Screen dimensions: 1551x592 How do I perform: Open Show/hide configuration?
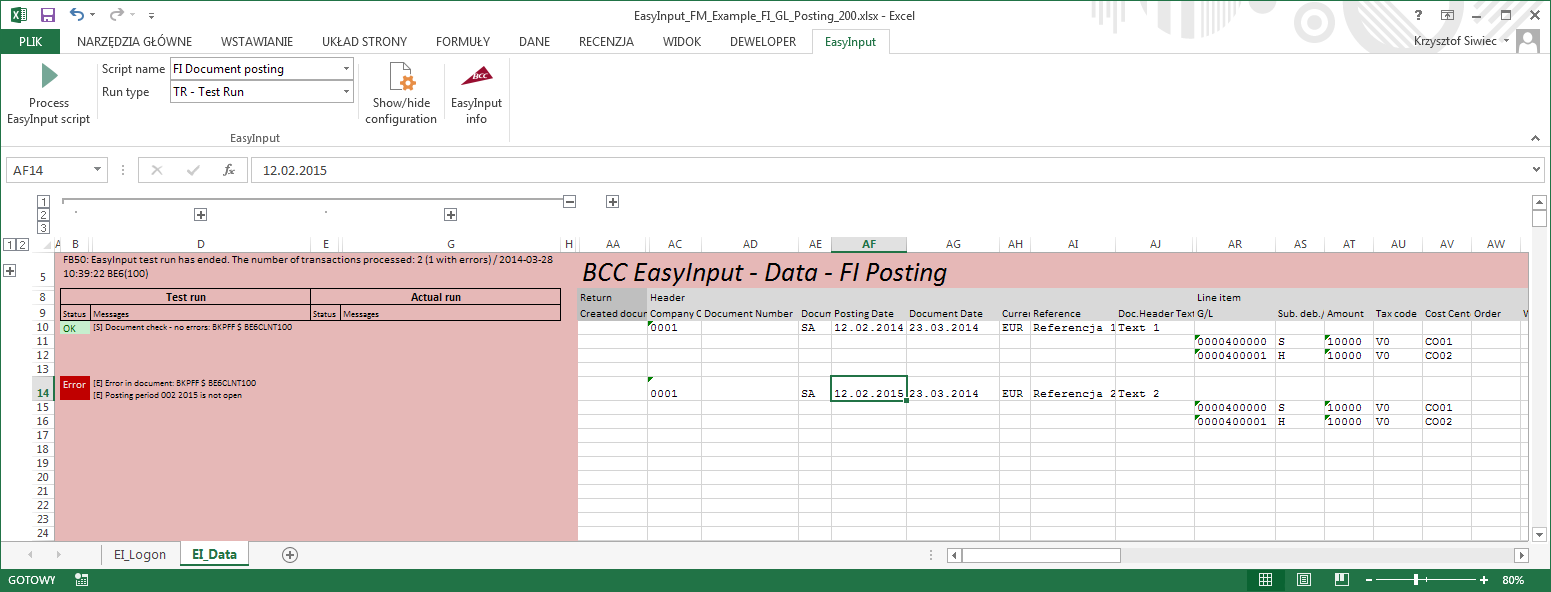point(401,93)
